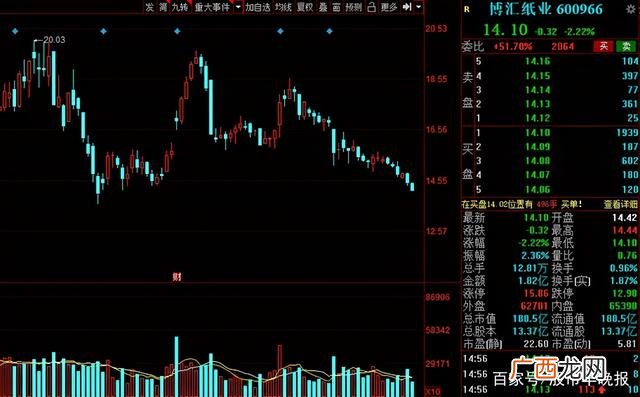
Task: Click the tallest cyan volume bar
Action: point(177,366)
